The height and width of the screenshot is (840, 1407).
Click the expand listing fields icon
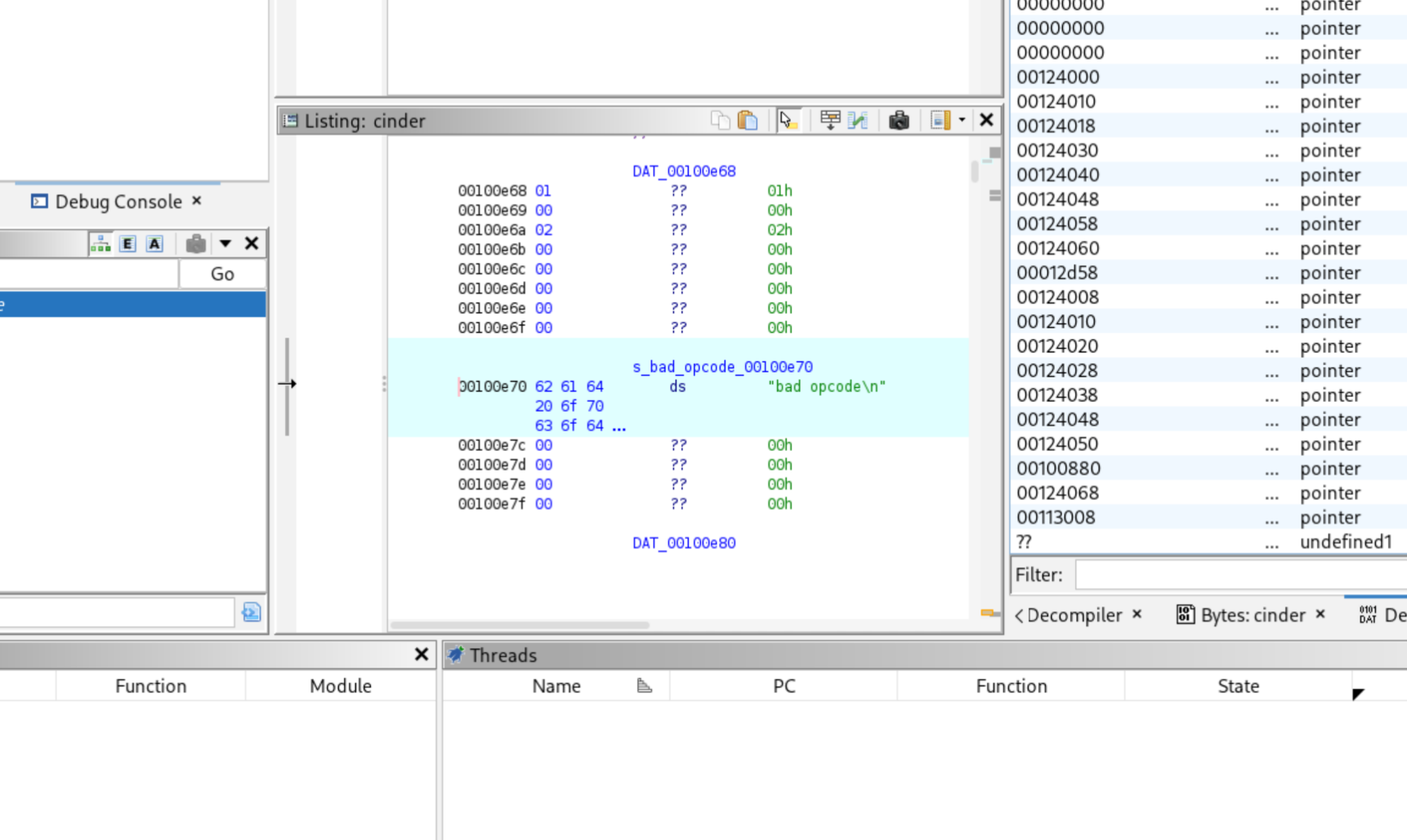830,120
